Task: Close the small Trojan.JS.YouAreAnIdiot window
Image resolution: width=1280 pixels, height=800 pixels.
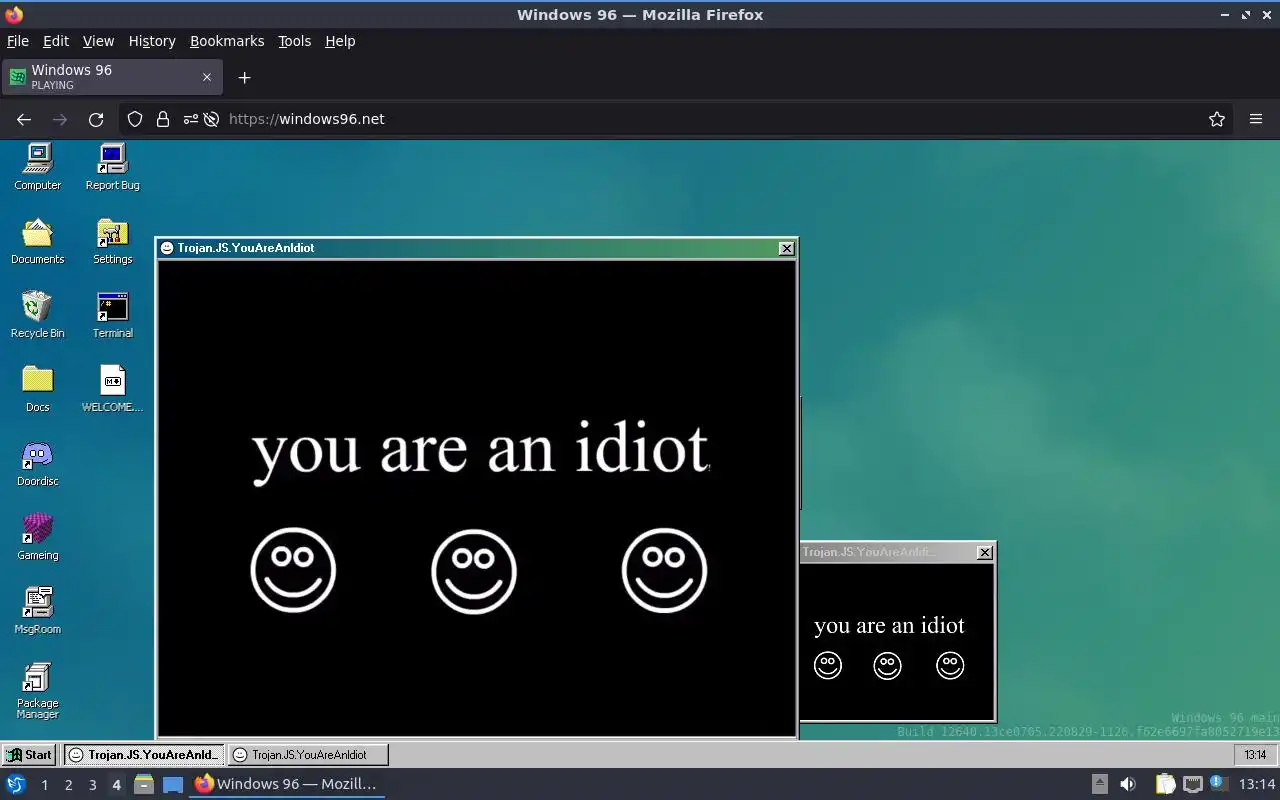Action: (985, 552)
